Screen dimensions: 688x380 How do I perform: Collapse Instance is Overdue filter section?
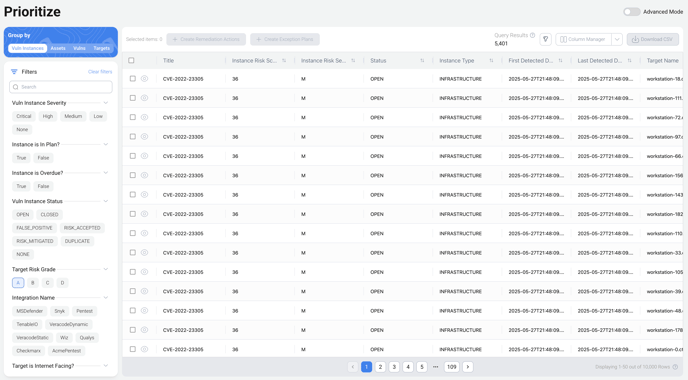(106, 173)
